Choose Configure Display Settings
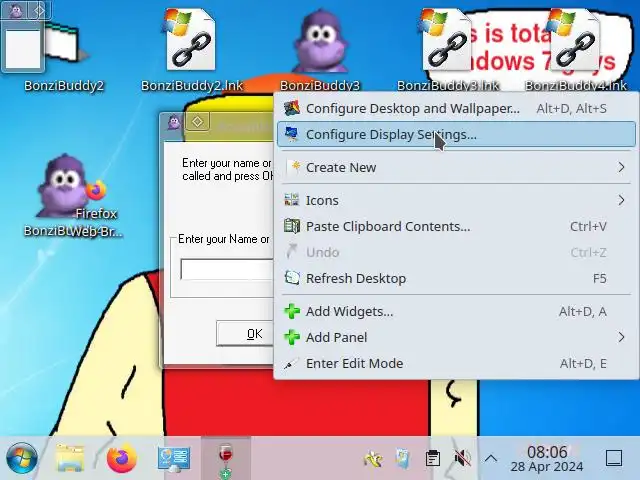The image size is (640, 480). point(456,134)
